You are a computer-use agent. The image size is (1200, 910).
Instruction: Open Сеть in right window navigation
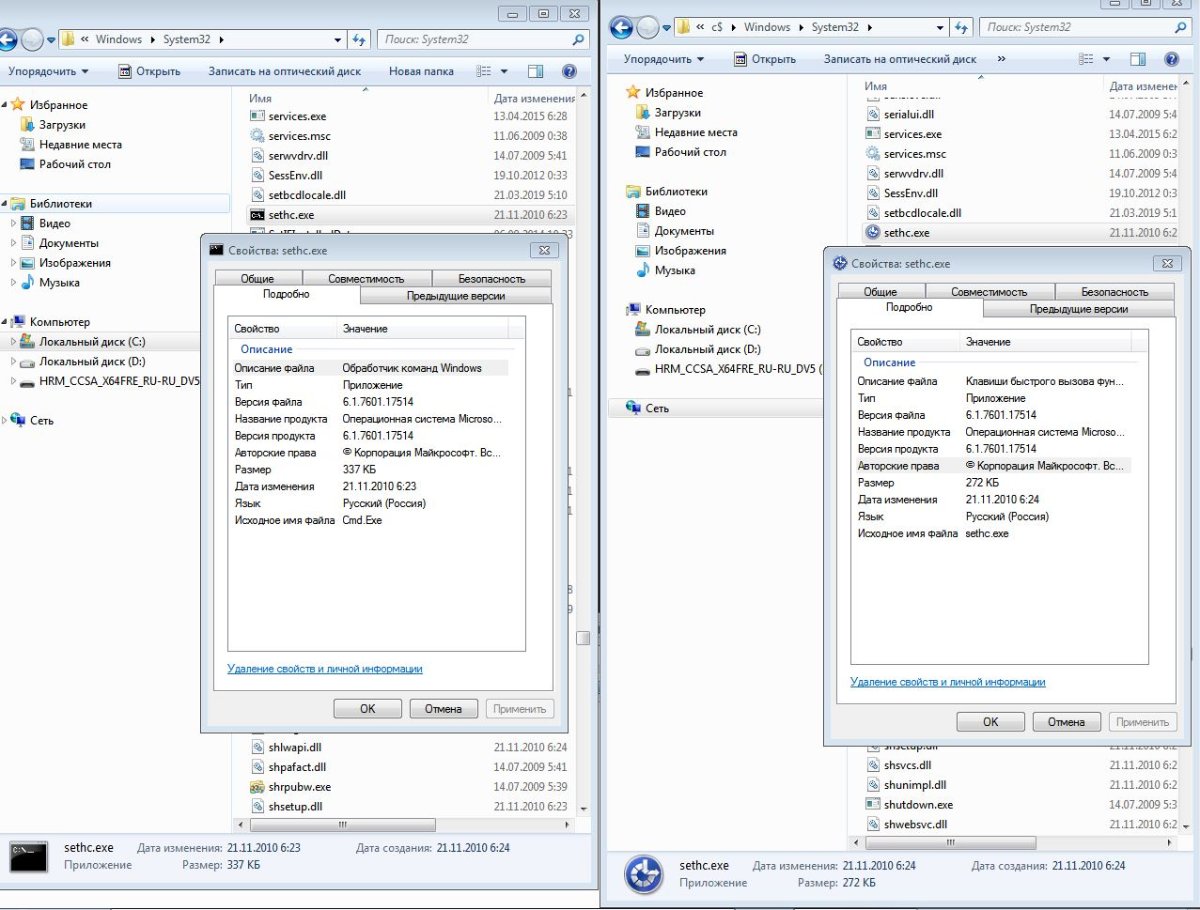657,408
